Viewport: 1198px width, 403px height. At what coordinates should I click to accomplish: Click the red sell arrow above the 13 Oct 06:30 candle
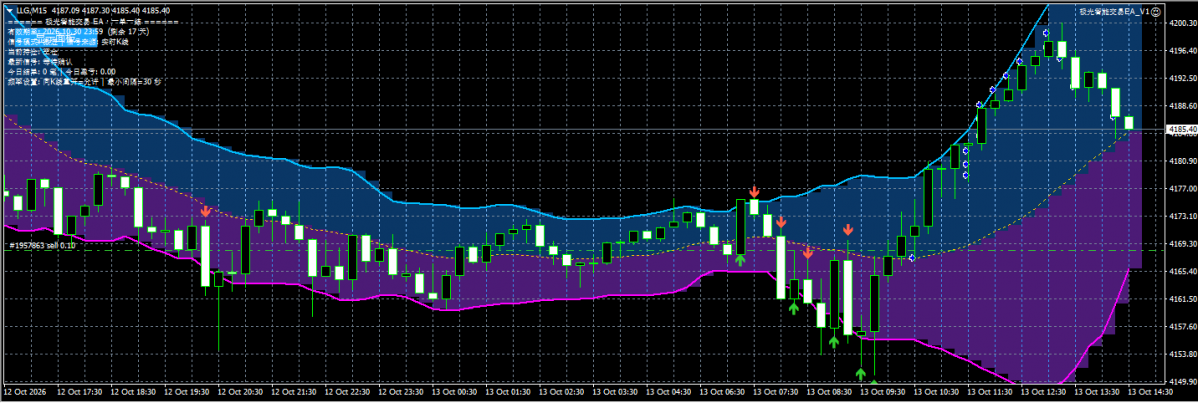[x=754, y=191]
